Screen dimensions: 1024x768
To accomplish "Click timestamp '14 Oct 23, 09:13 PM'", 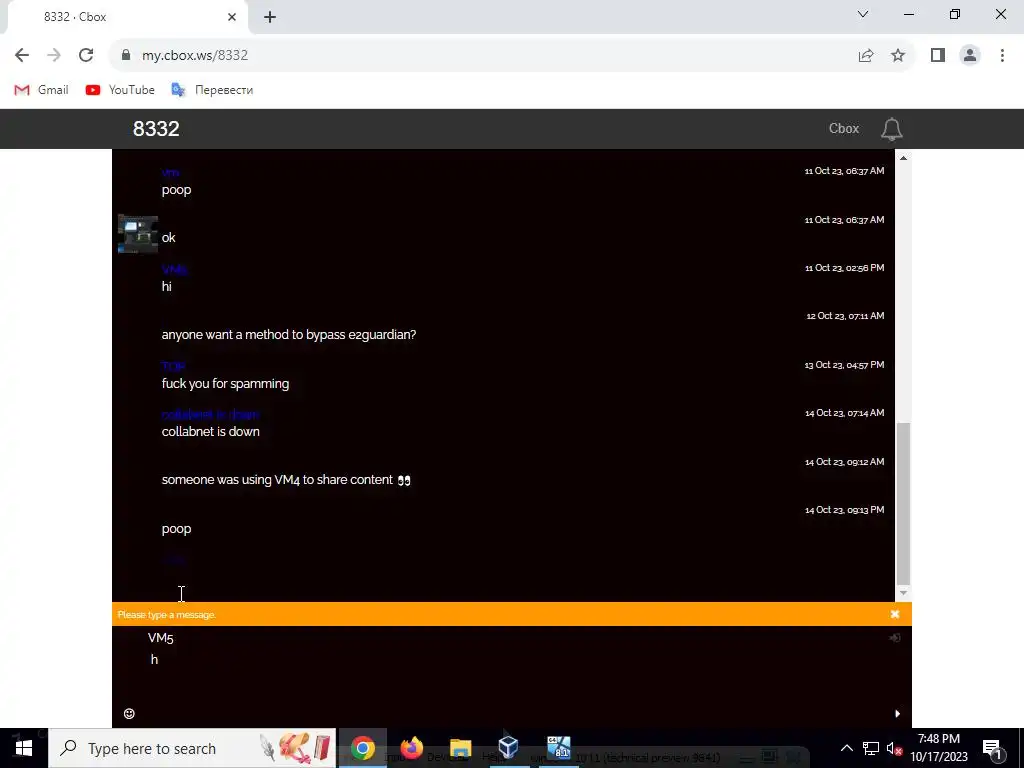I will (x=844, y=510).
